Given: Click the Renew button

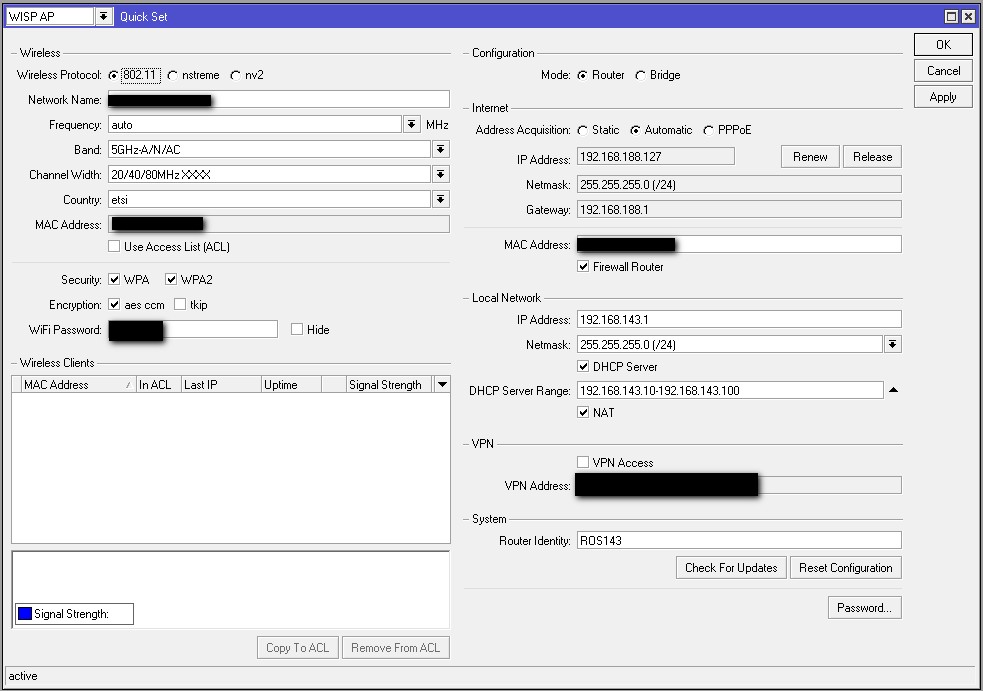Looking at the screenshot, I should [810, 157].
